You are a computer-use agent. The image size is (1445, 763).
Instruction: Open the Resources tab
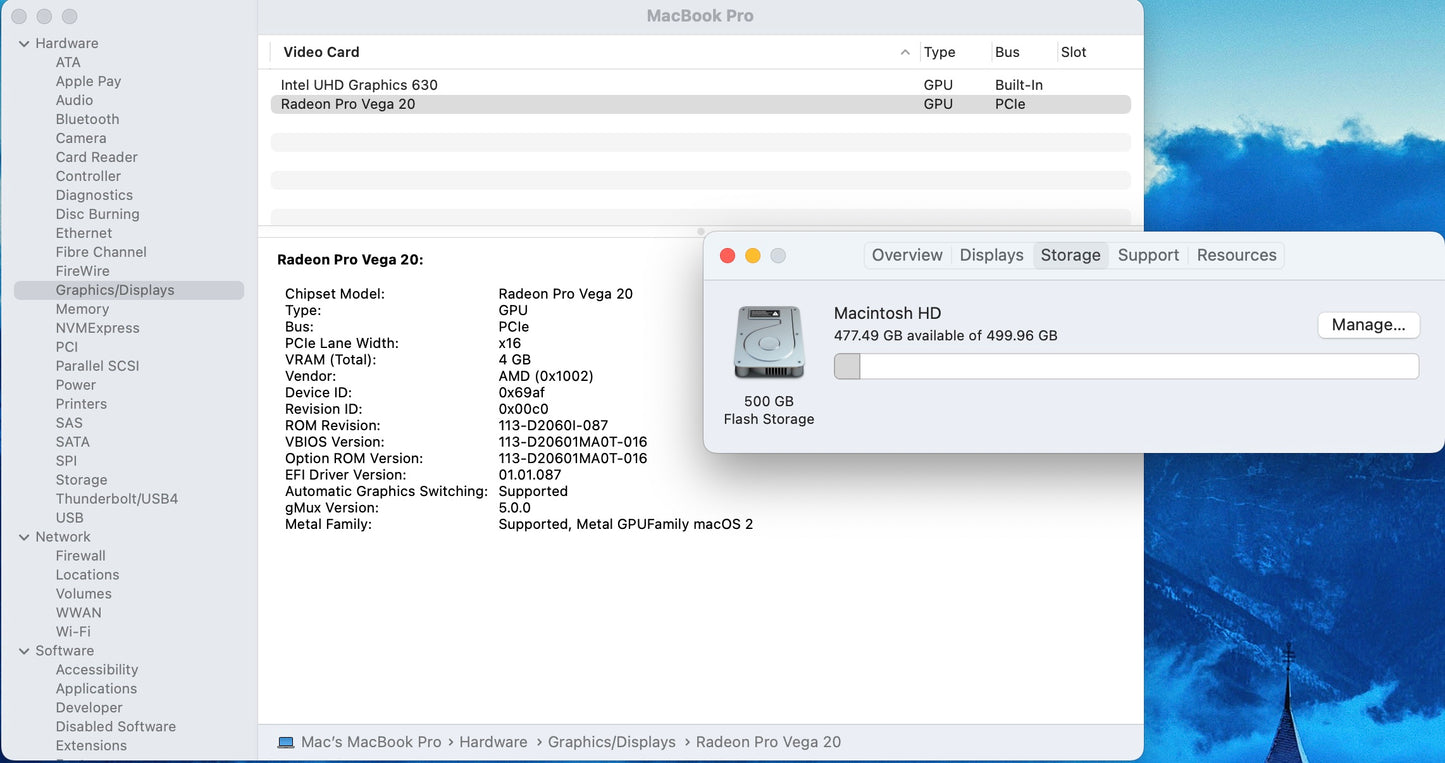1236,255
